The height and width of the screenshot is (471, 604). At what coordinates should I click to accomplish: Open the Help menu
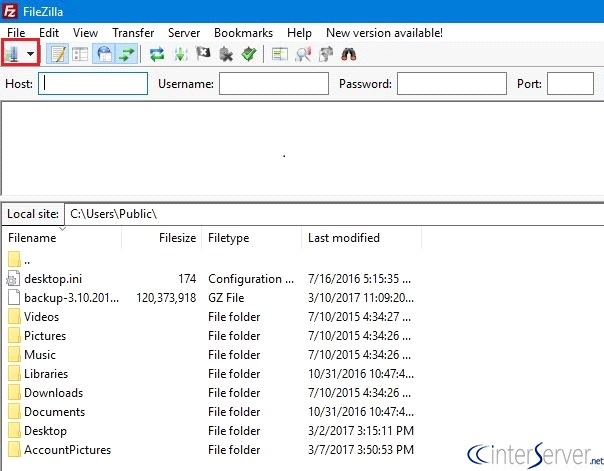click(299, 33)
